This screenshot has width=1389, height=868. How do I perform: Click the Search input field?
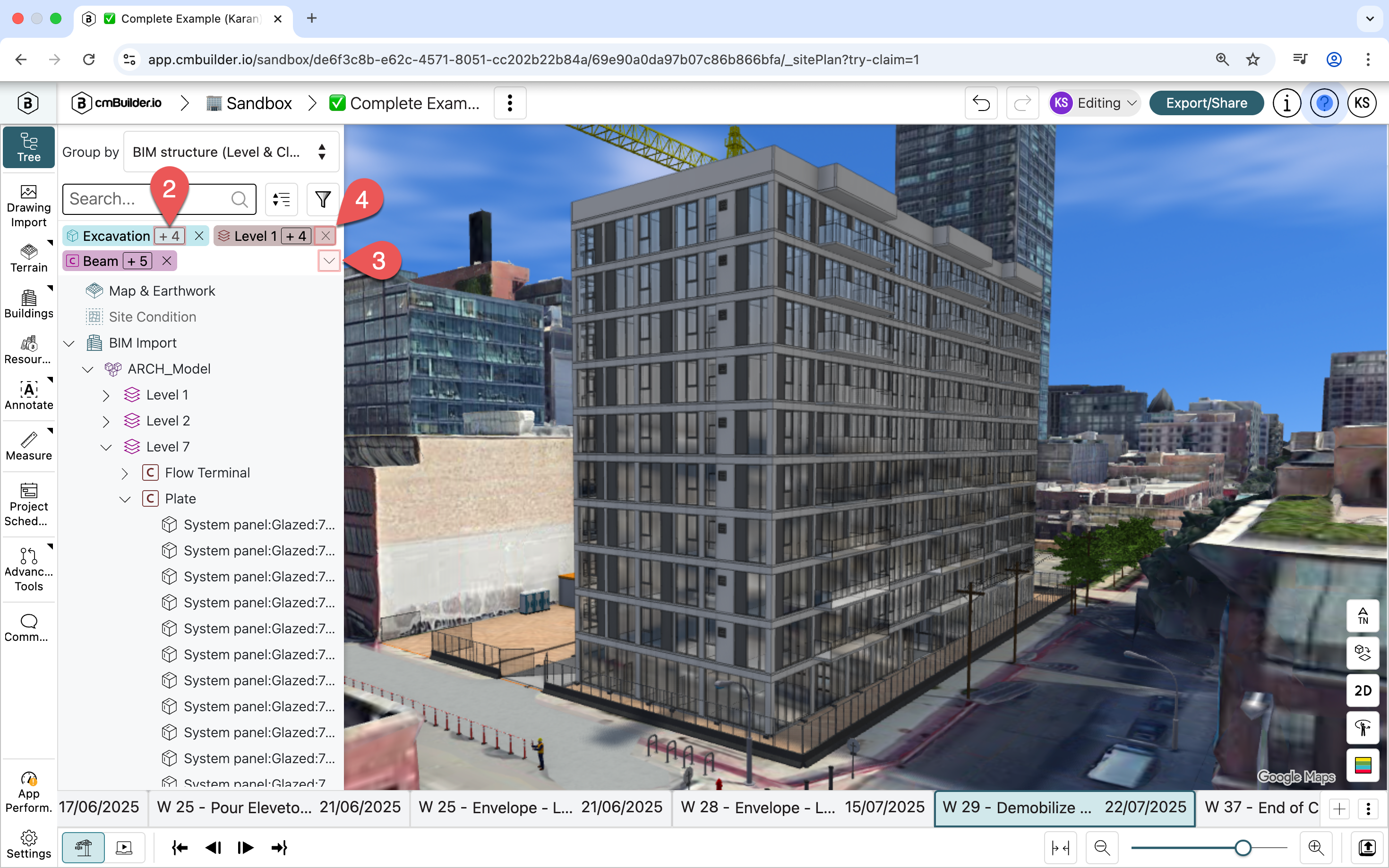tap(159, 199)
